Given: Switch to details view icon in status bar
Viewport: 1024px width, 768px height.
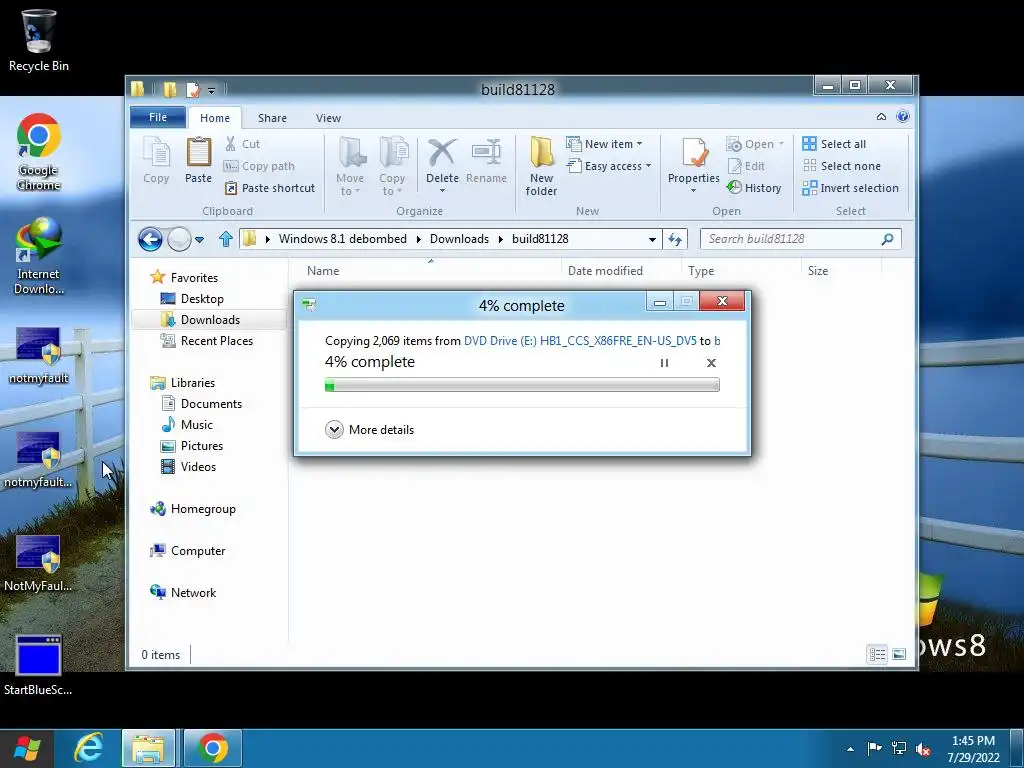Looking at the screenshot, I should (x=877, y=654).
